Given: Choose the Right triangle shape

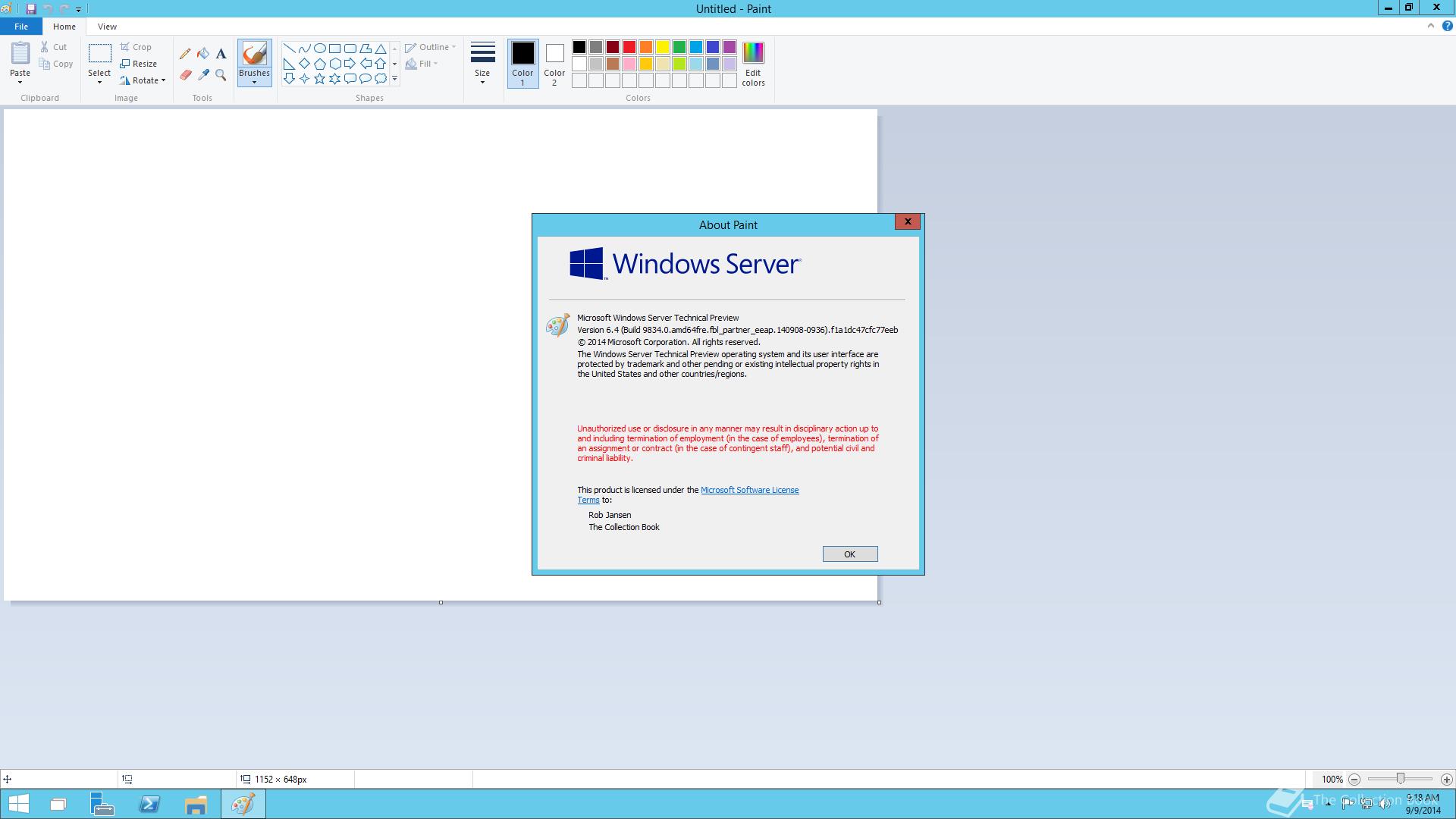Looking at the screenshot, I should (289, 64).
